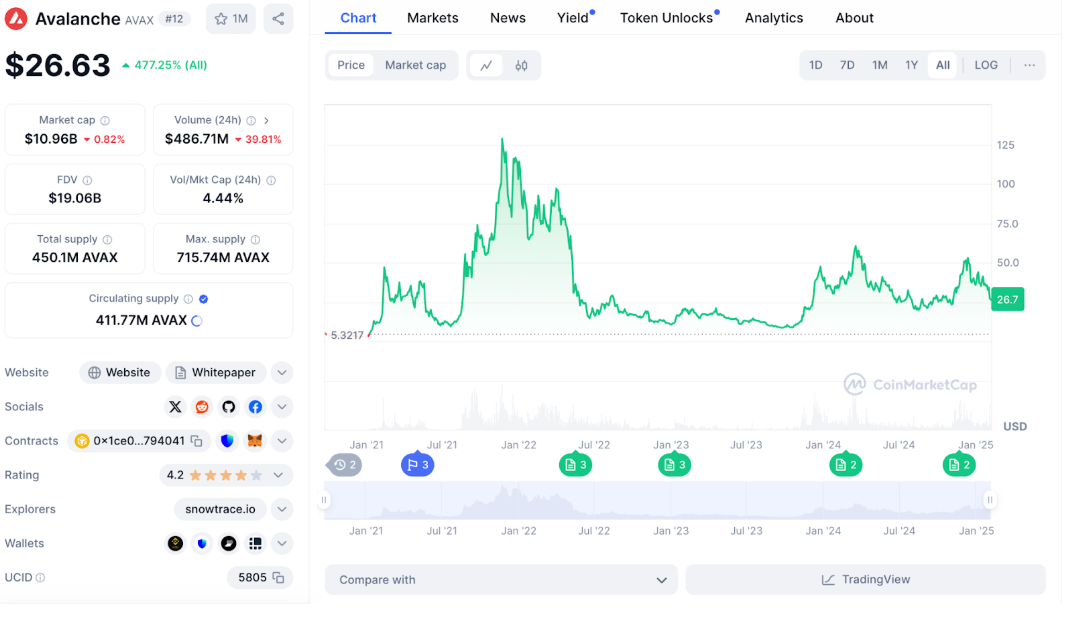Open the share icon beside the watchlist star
Image resolution: width=1072 pixels, height=622 pixels.
pos(278,18)
